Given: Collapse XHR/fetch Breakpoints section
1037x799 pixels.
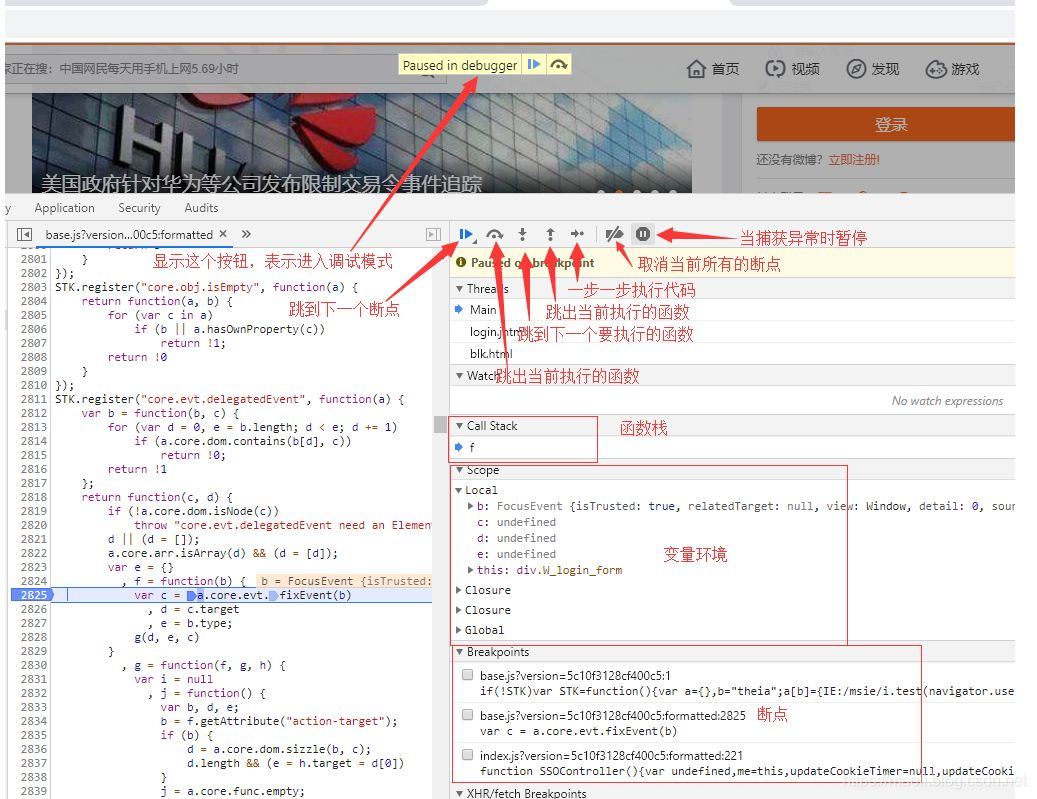Looking at the screenshot, I should pyautogui.click(x=460, y=793).
